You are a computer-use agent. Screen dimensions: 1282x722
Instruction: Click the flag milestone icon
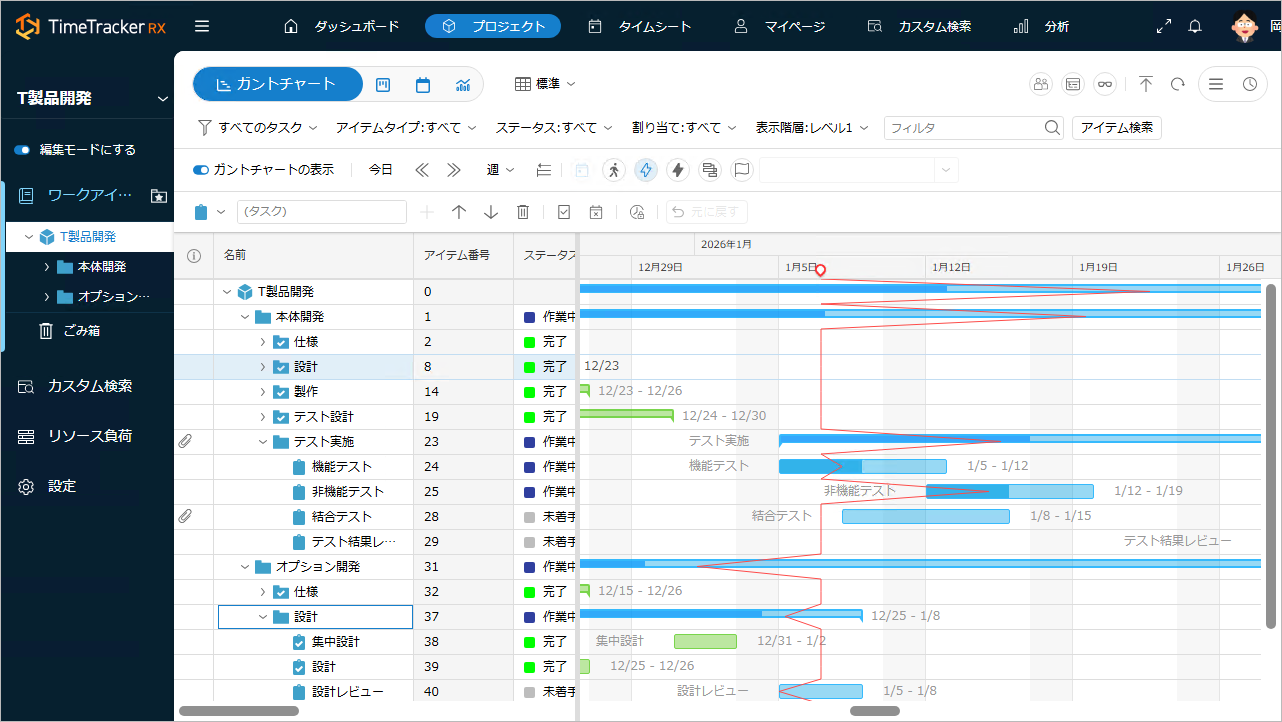741,170
